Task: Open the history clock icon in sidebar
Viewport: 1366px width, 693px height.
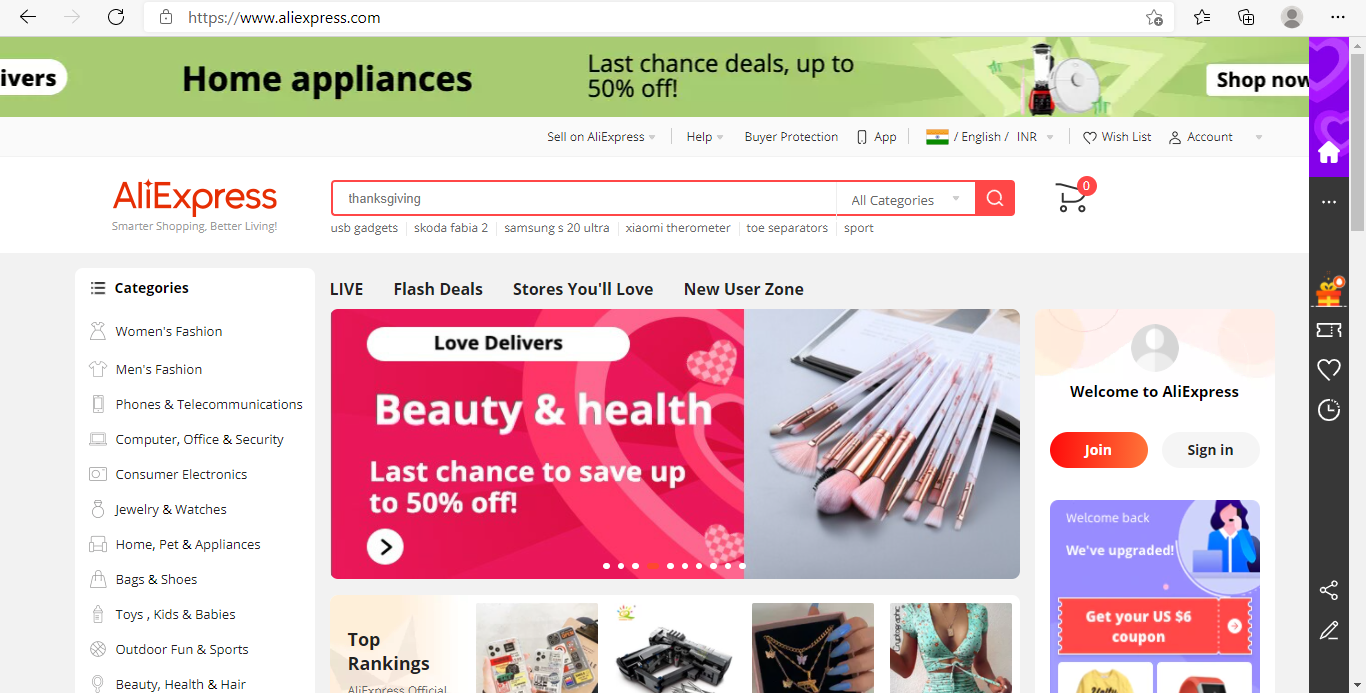Action: (1329, 410)
